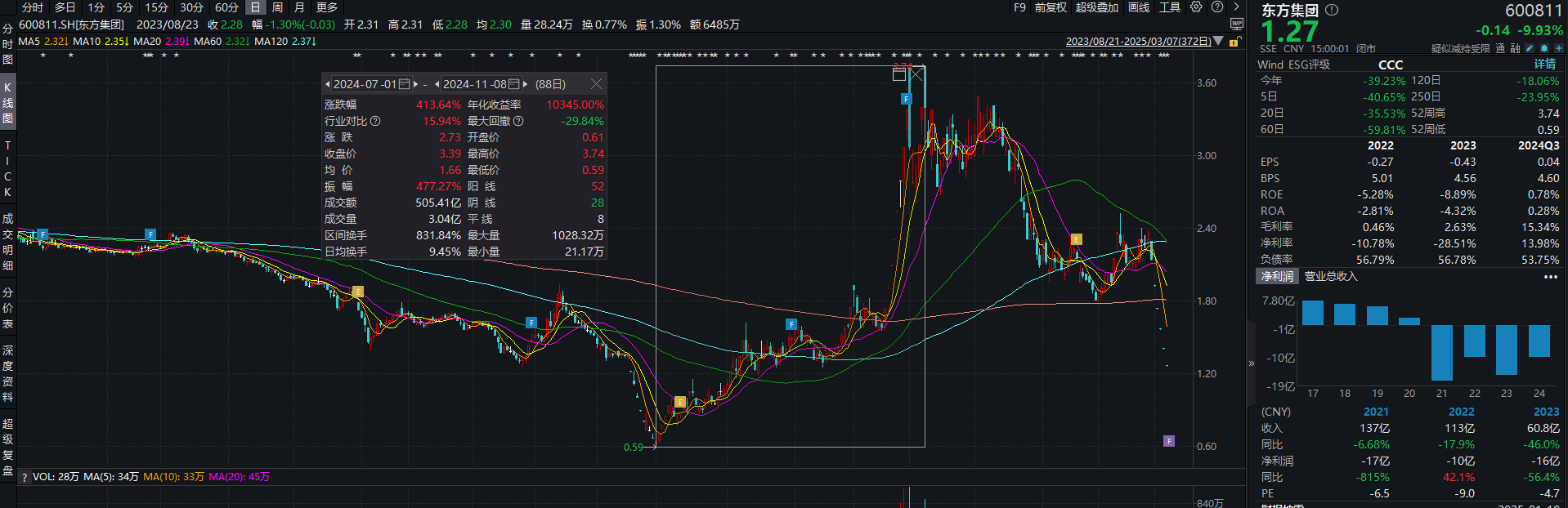Click the bell alert icon for 东方集团
1568x508 pixels.
(1543, 48)
